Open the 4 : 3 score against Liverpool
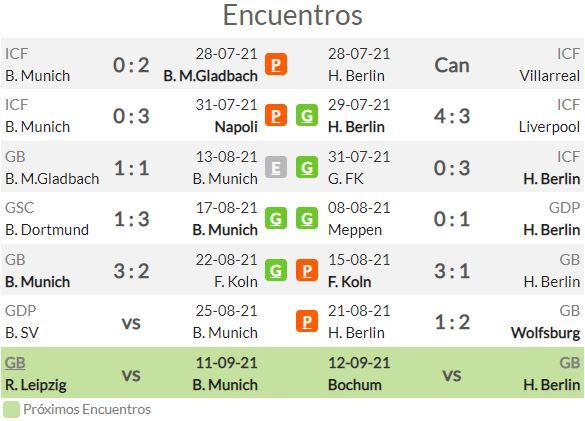This screenshot has height=421, width=585. 452,116
